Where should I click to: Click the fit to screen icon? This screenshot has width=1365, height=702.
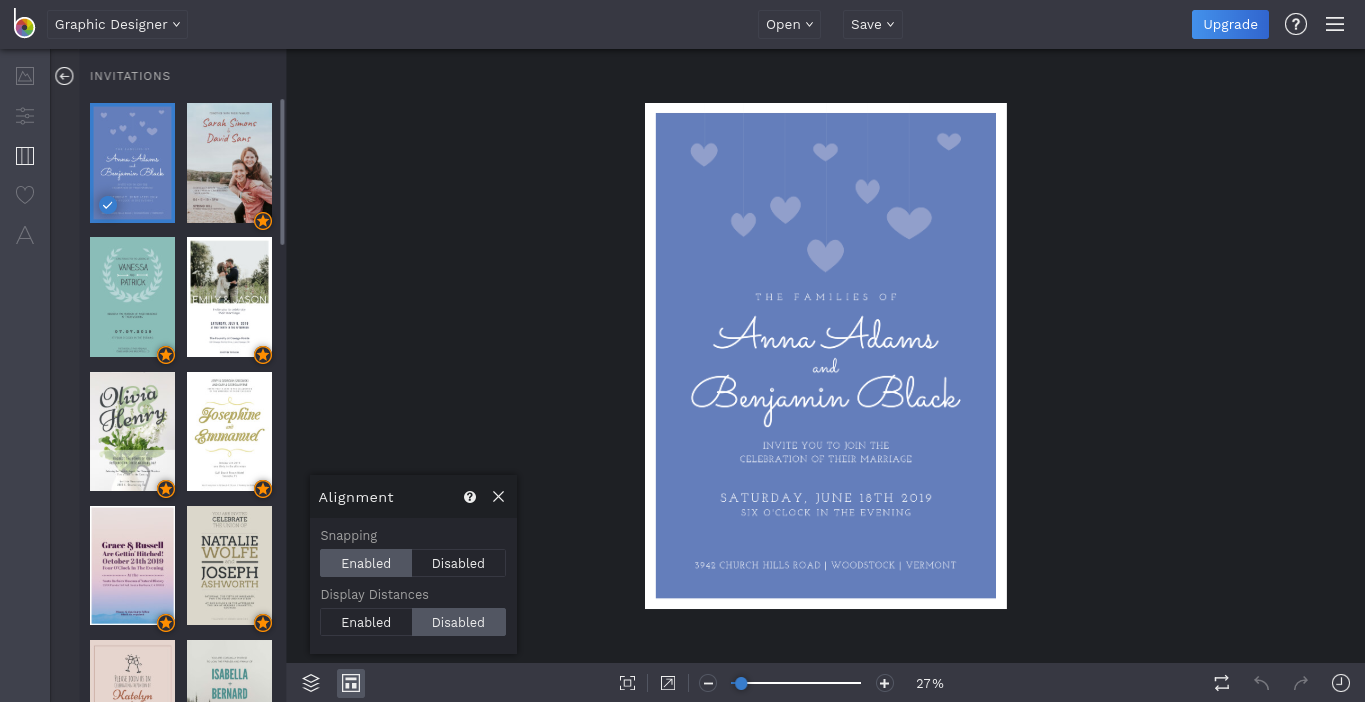[x=627, y=683]
